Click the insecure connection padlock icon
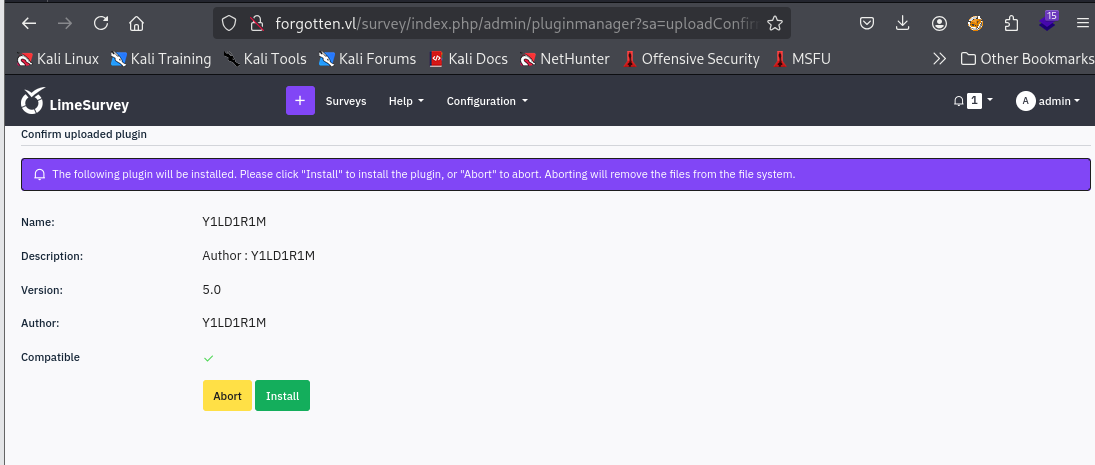The height and width of the screenshot is (465, 1095). click(x=256, y=24)
